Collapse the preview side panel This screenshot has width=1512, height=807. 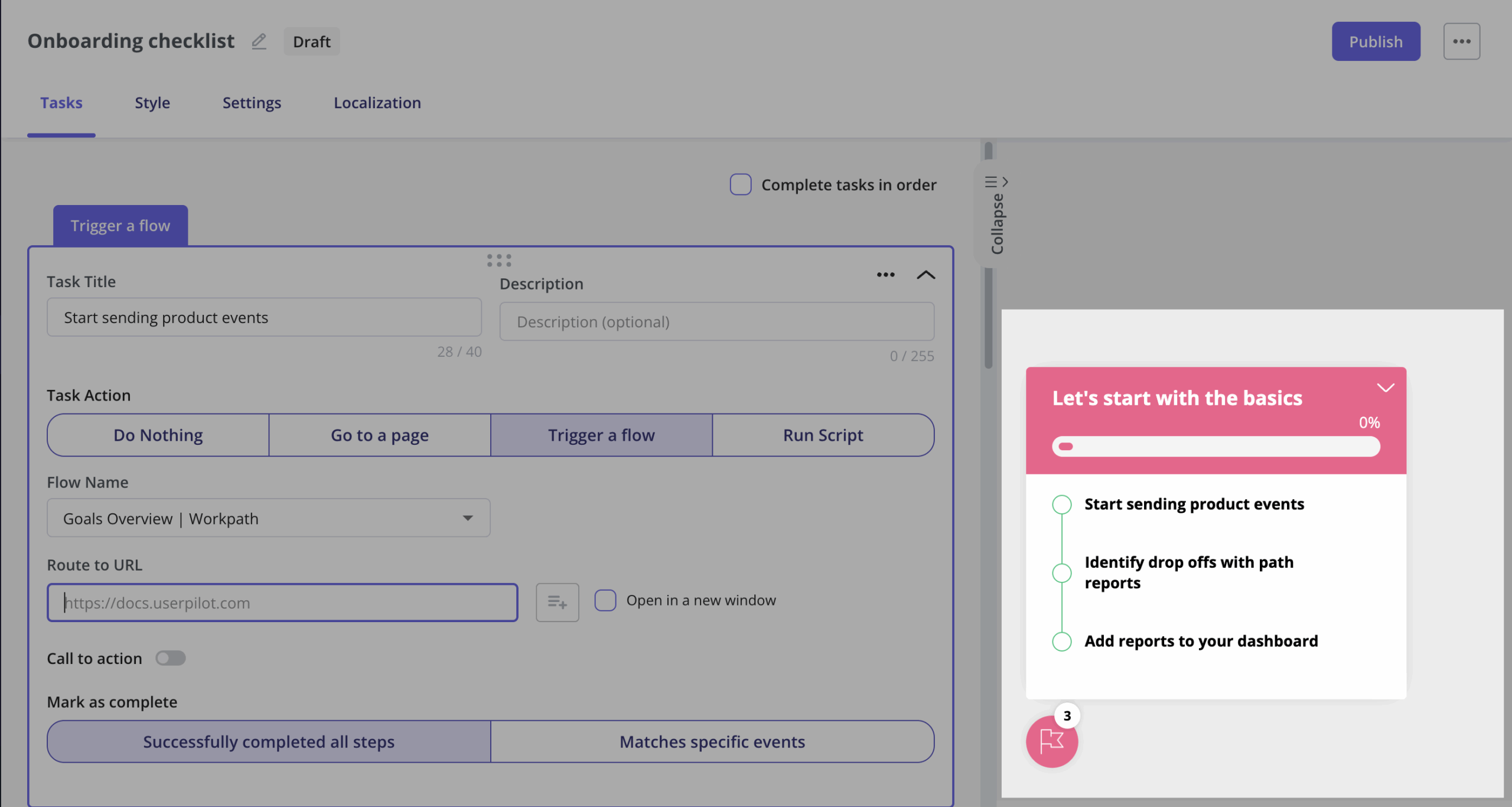pyautogui.click(x=996, y=215)
